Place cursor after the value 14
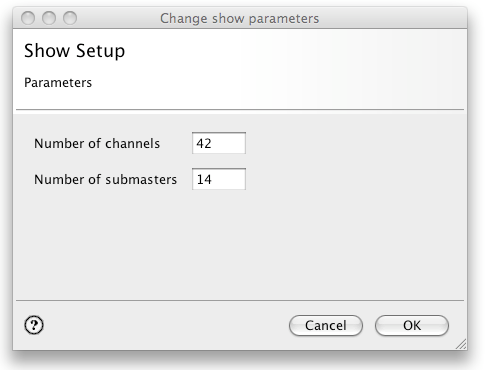This screenshot has height=370, width=485. pyautogui.click(x=213, y=179)
